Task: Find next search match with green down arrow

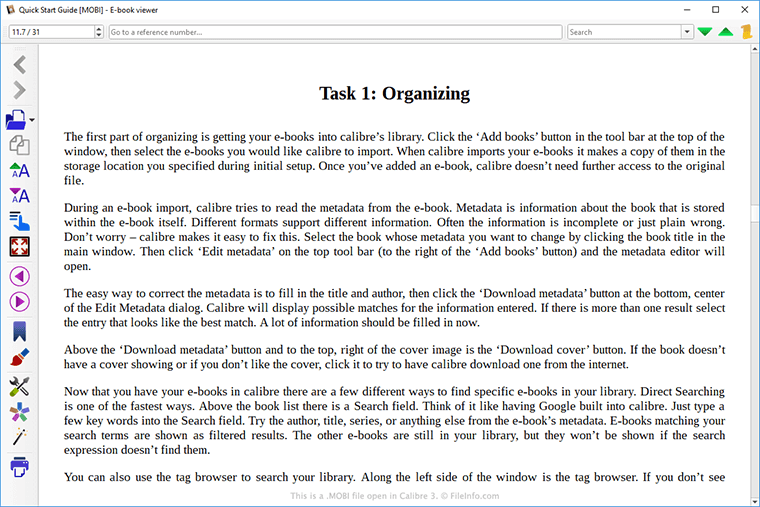Action: 705,32
